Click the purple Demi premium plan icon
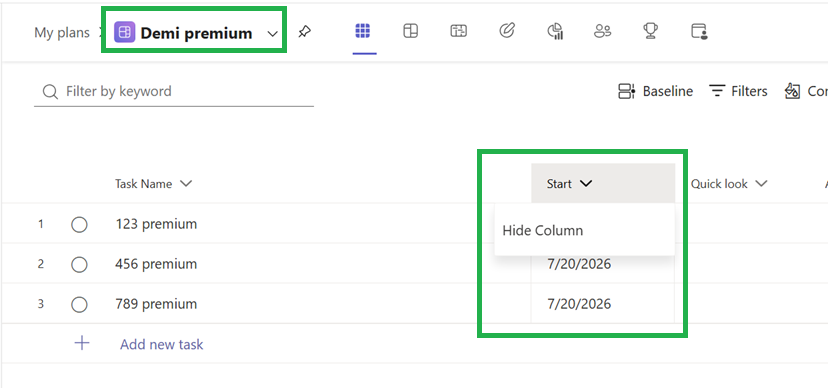Screen dimensions: 834x388 124,32
